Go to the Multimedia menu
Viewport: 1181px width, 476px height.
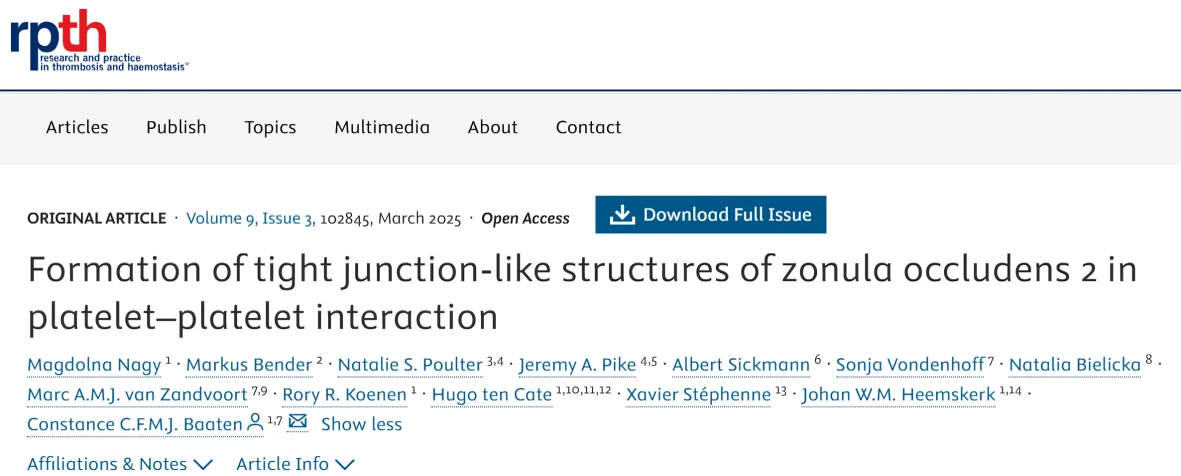382,127
